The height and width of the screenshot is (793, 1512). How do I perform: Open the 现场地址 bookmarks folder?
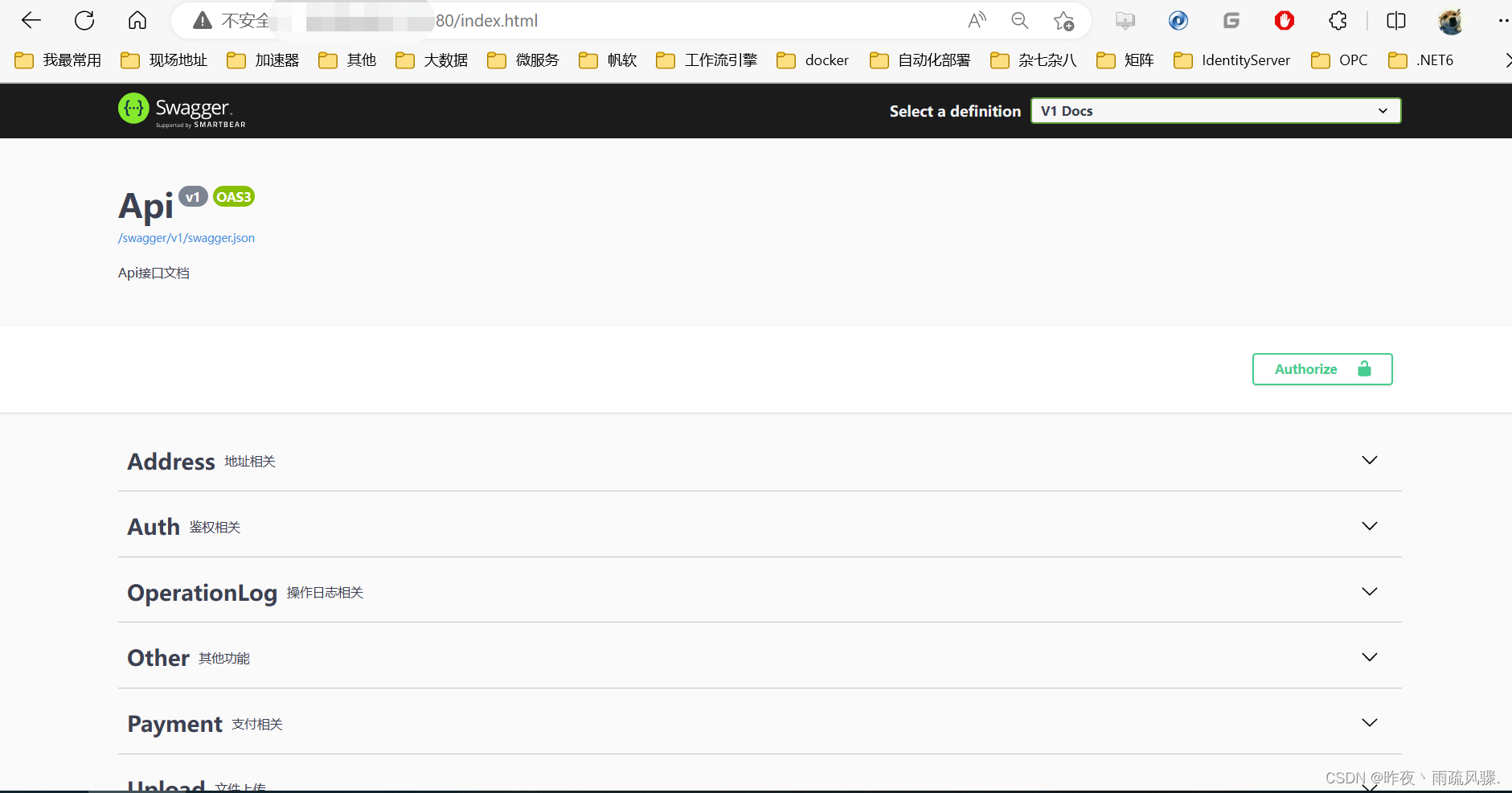[164, 60]
